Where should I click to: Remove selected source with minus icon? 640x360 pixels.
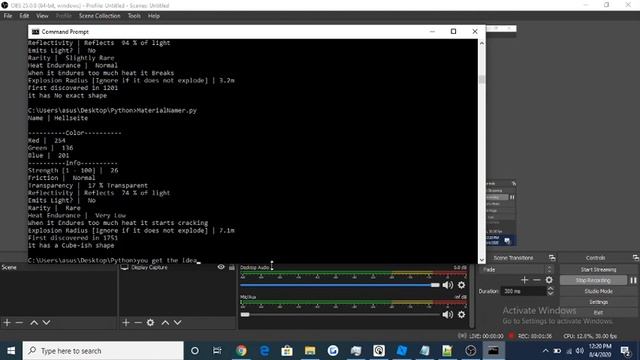point(138,322)
